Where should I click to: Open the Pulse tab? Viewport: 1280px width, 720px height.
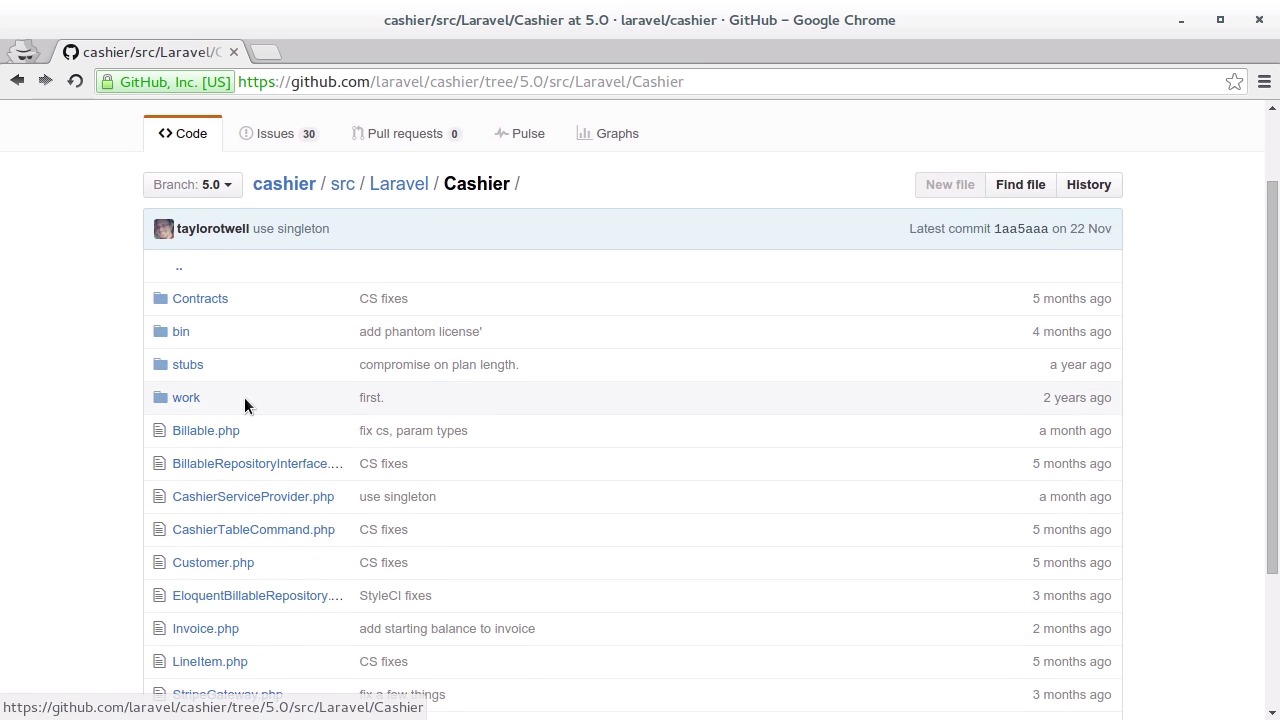519,133
